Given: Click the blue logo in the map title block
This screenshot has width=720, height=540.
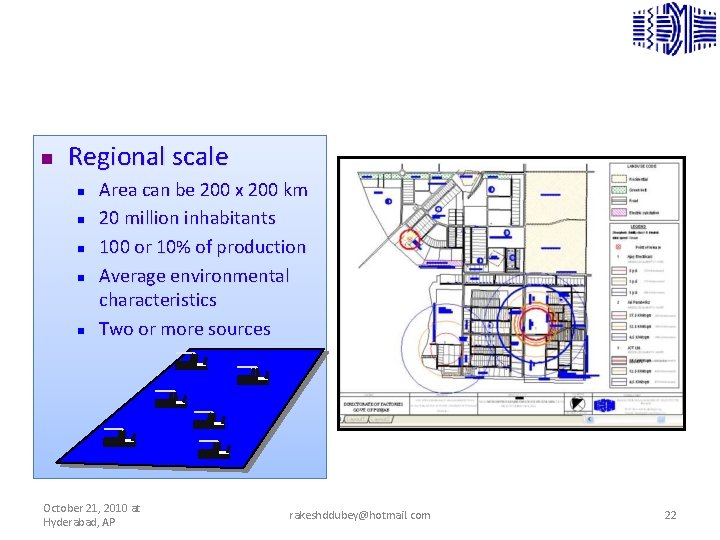Looking at the screenshot, I should click(x=604, y=405).
